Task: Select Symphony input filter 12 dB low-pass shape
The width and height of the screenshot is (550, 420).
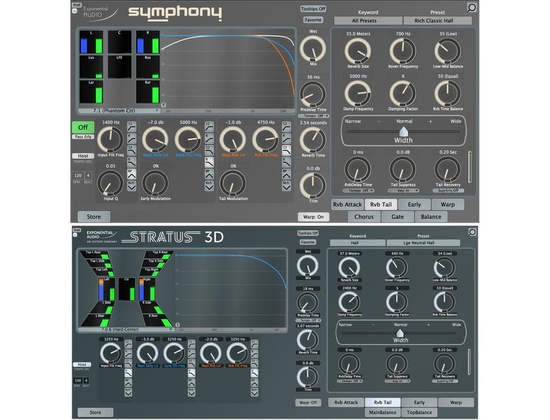Action: click(x=132, y=151)
